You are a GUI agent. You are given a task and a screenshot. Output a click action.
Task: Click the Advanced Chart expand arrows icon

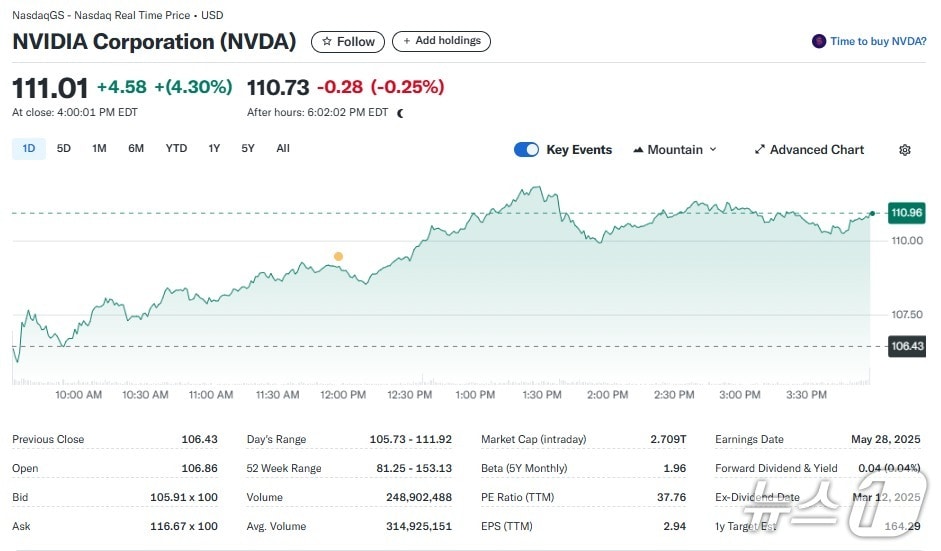click(x=759, y=150)
